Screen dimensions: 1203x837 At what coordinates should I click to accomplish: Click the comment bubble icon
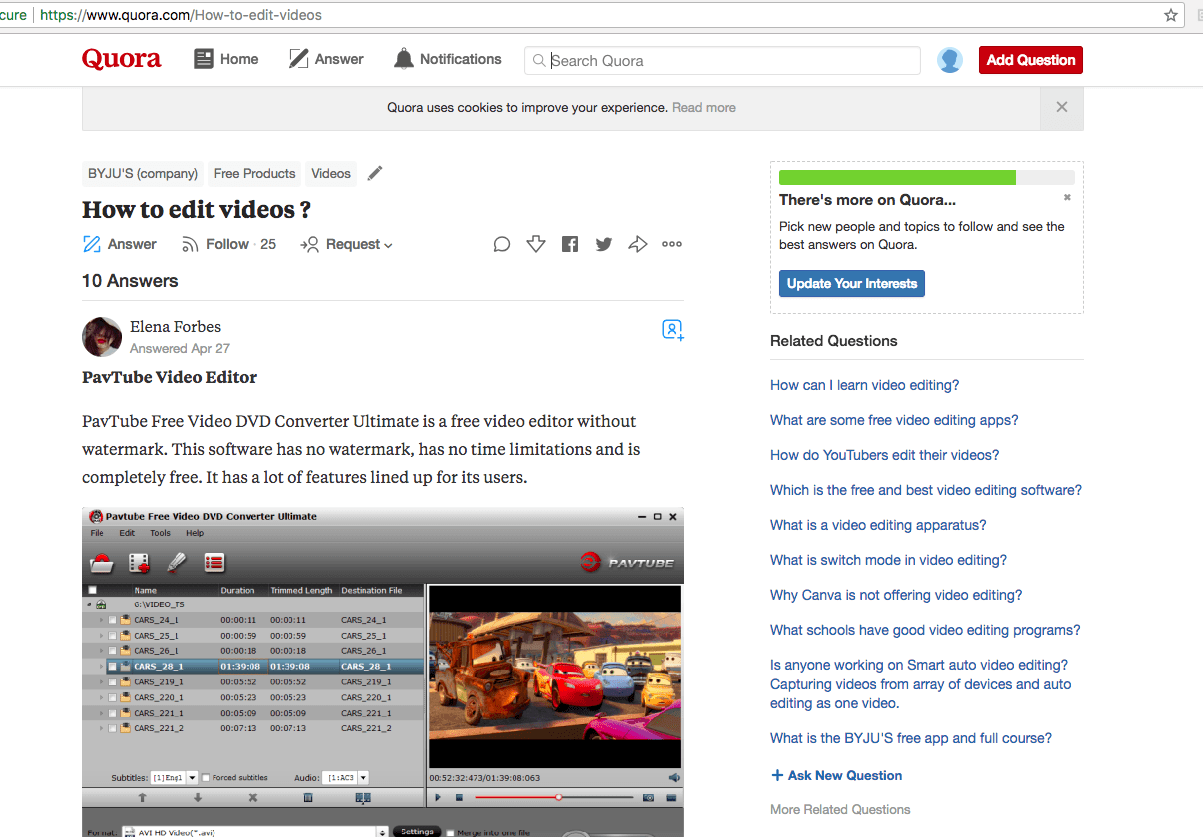click(x=502, y=244)
